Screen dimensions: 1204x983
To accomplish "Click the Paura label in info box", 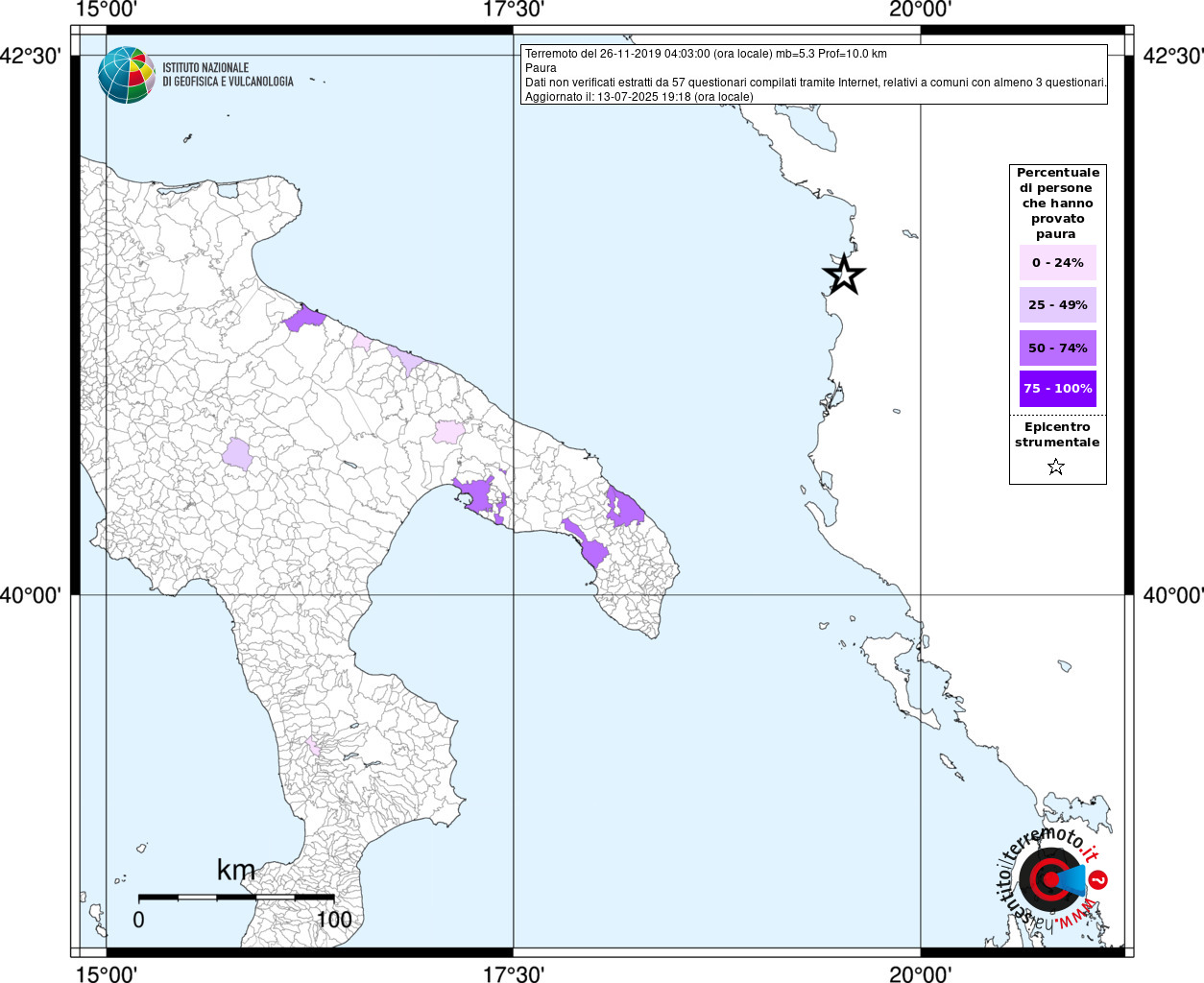I will [541, 68].
